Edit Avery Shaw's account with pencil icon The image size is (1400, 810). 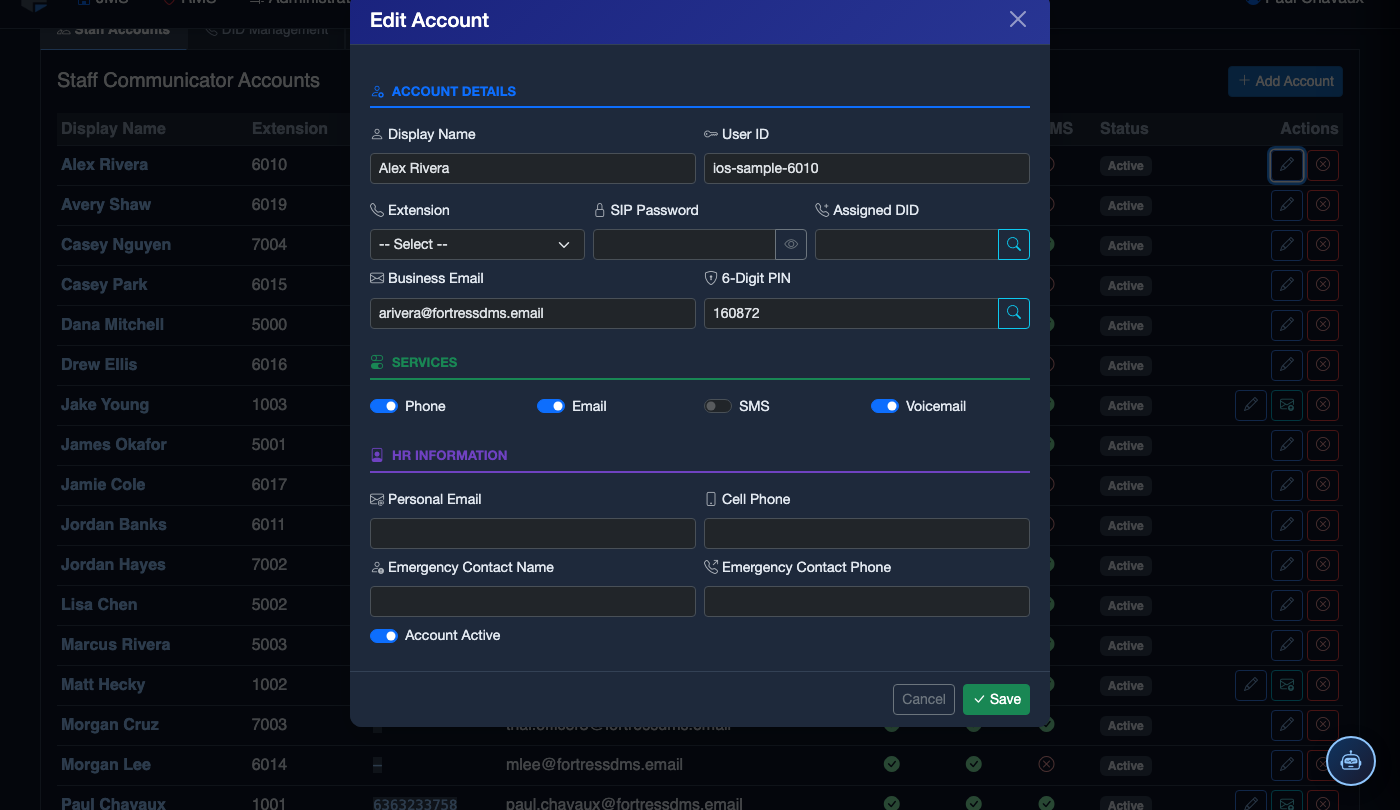1287,205
